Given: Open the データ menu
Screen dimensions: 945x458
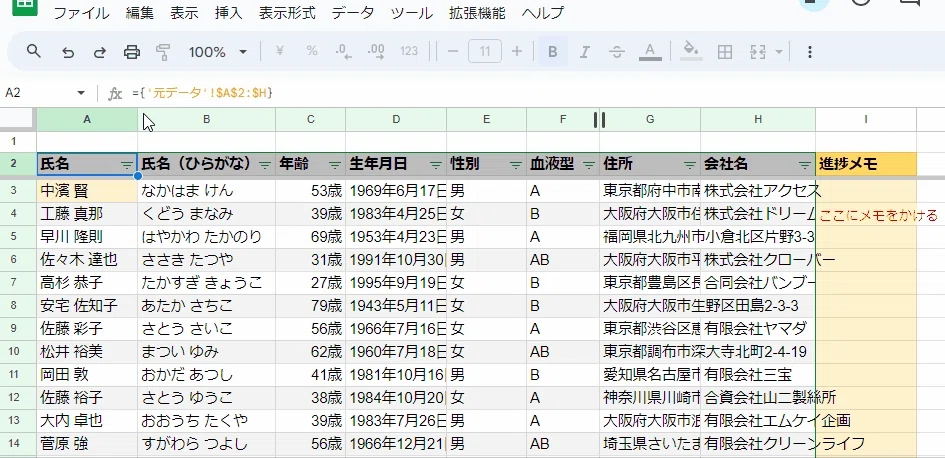Looking at the screenshot, I should (x=353, y=13).
